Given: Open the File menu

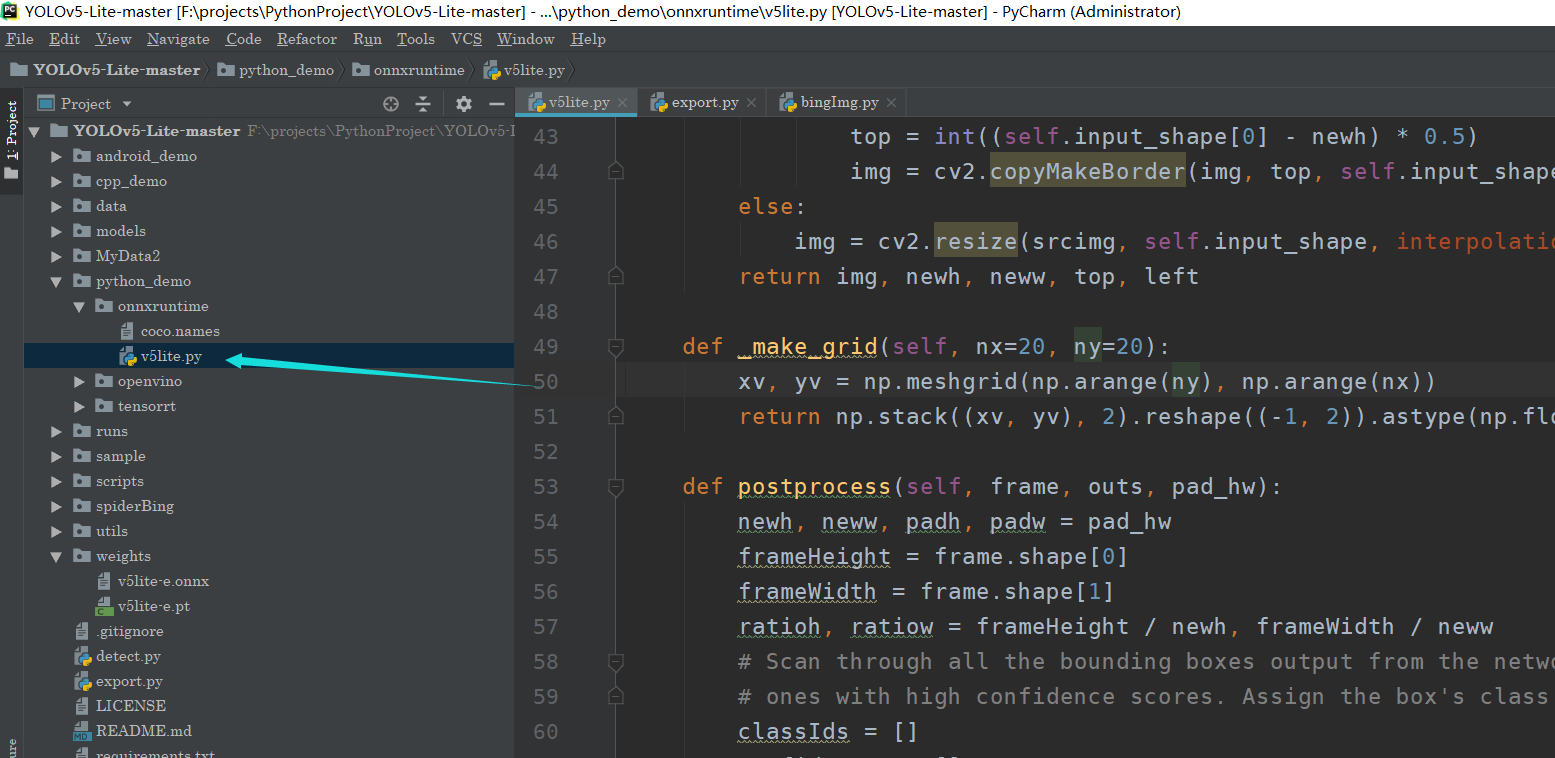Looking at the screenshot, I should [20, 39].
